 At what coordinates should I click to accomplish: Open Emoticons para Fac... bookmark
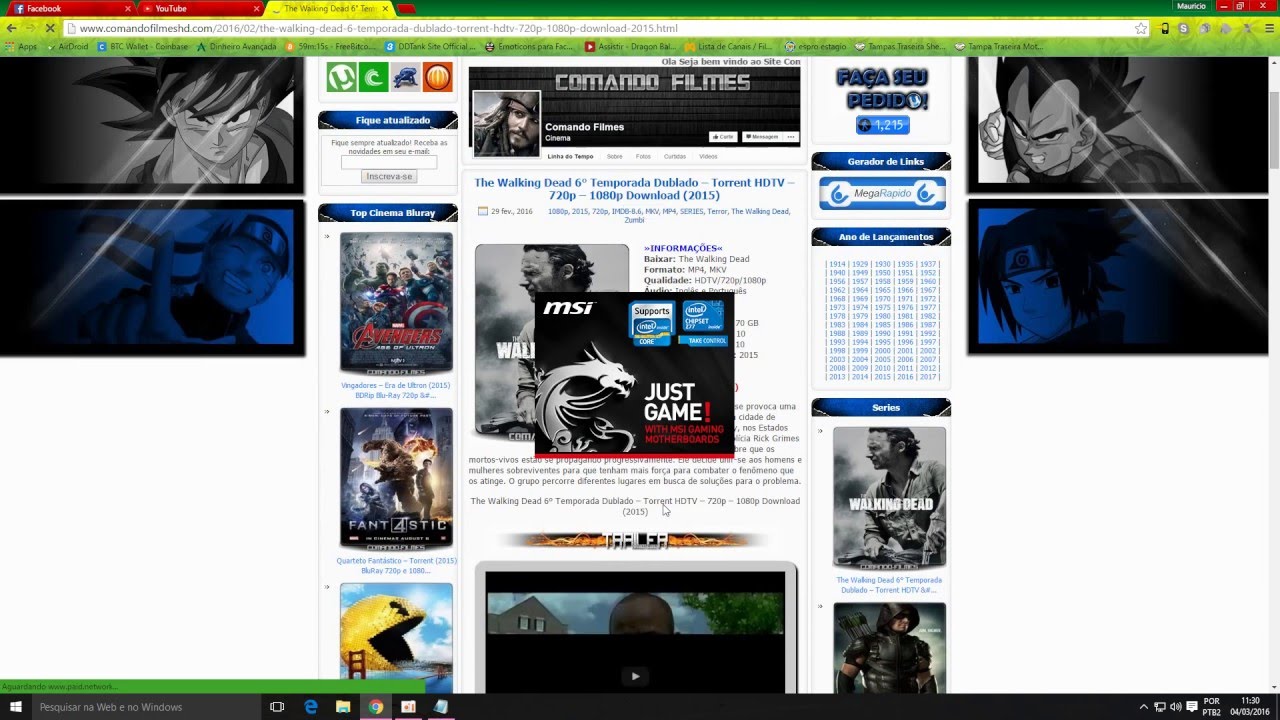point(529,46)
